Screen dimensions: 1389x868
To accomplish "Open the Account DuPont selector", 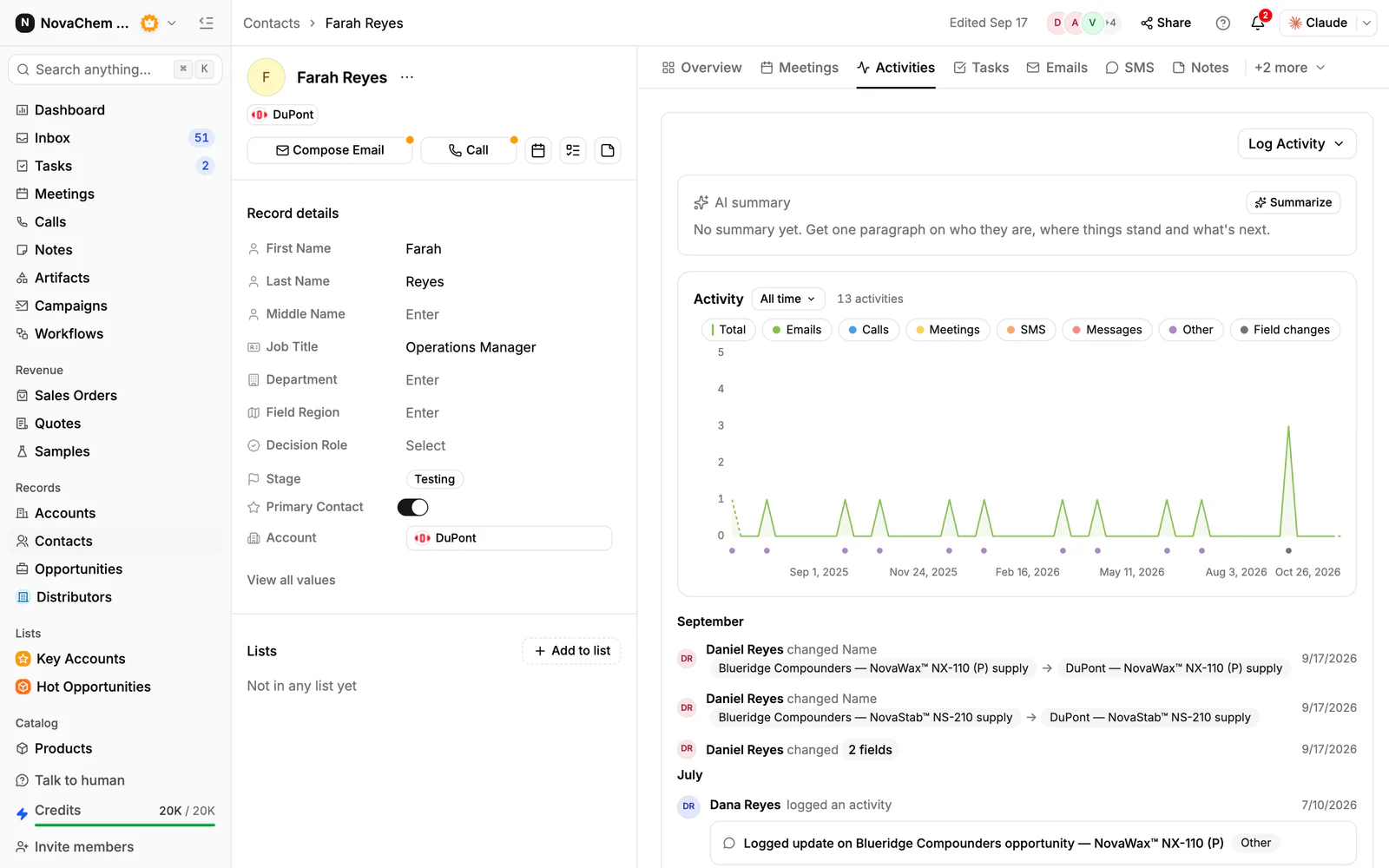I will pyautogui.click(x=509, y=538).
